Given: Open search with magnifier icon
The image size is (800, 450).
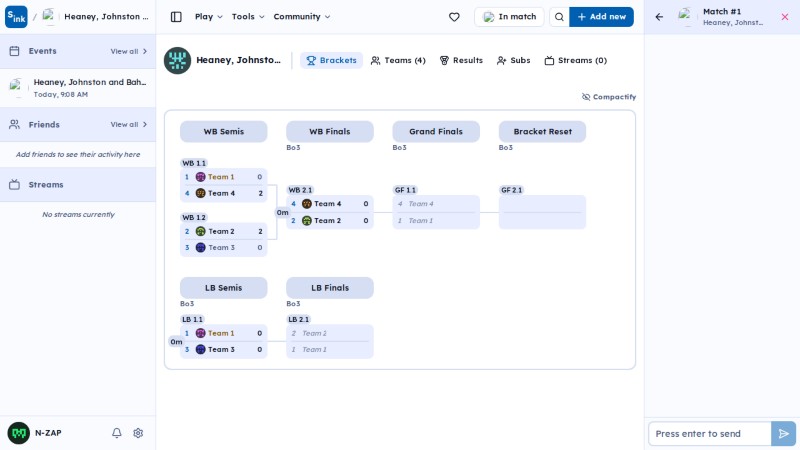Looking at the screenshot, I should (559, 17).
